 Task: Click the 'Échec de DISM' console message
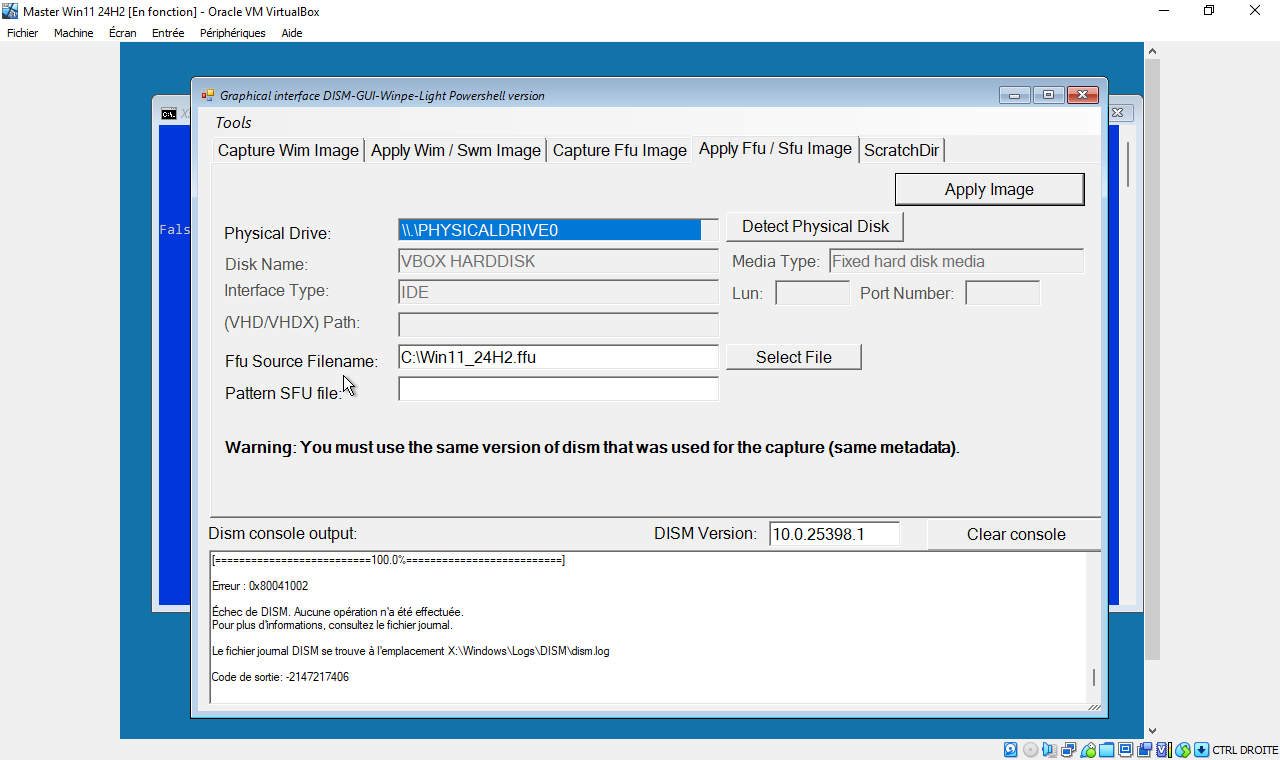click(x=337, y=612)
